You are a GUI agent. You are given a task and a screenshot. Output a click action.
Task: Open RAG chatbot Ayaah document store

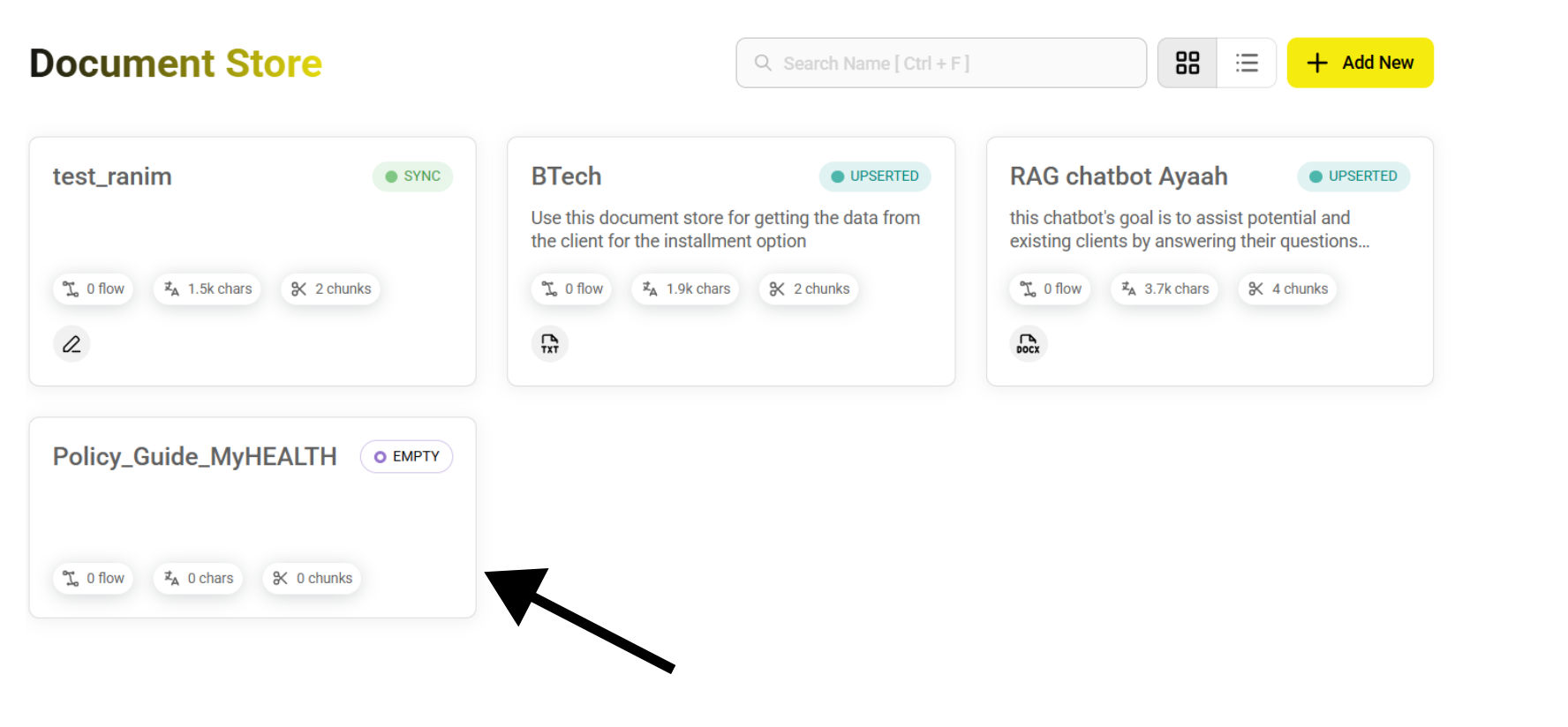point(1119,176)
